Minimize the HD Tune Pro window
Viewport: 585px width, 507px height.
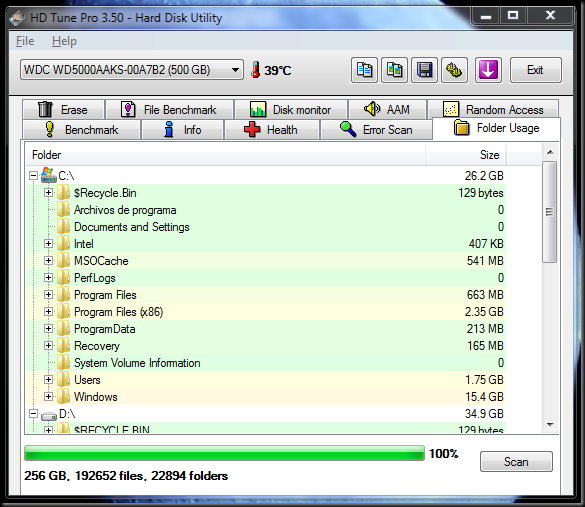pyautogui.click(x=485, y=16)
